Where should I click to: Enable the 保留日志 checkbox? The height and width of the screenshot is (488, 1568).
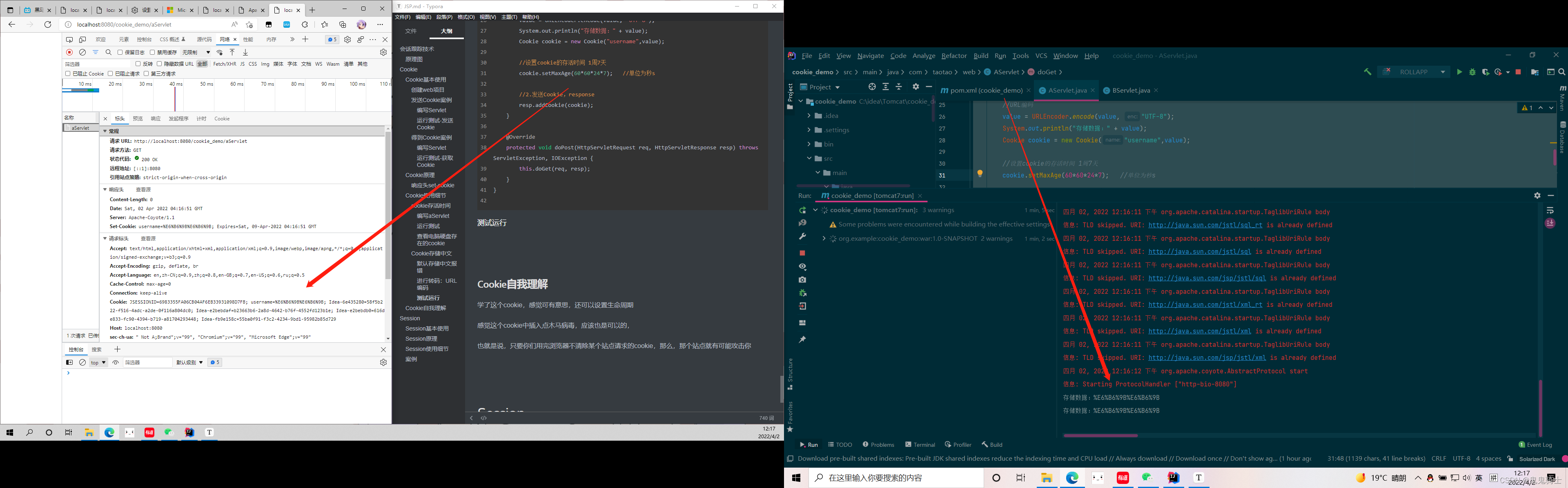(x=120, y=52)
